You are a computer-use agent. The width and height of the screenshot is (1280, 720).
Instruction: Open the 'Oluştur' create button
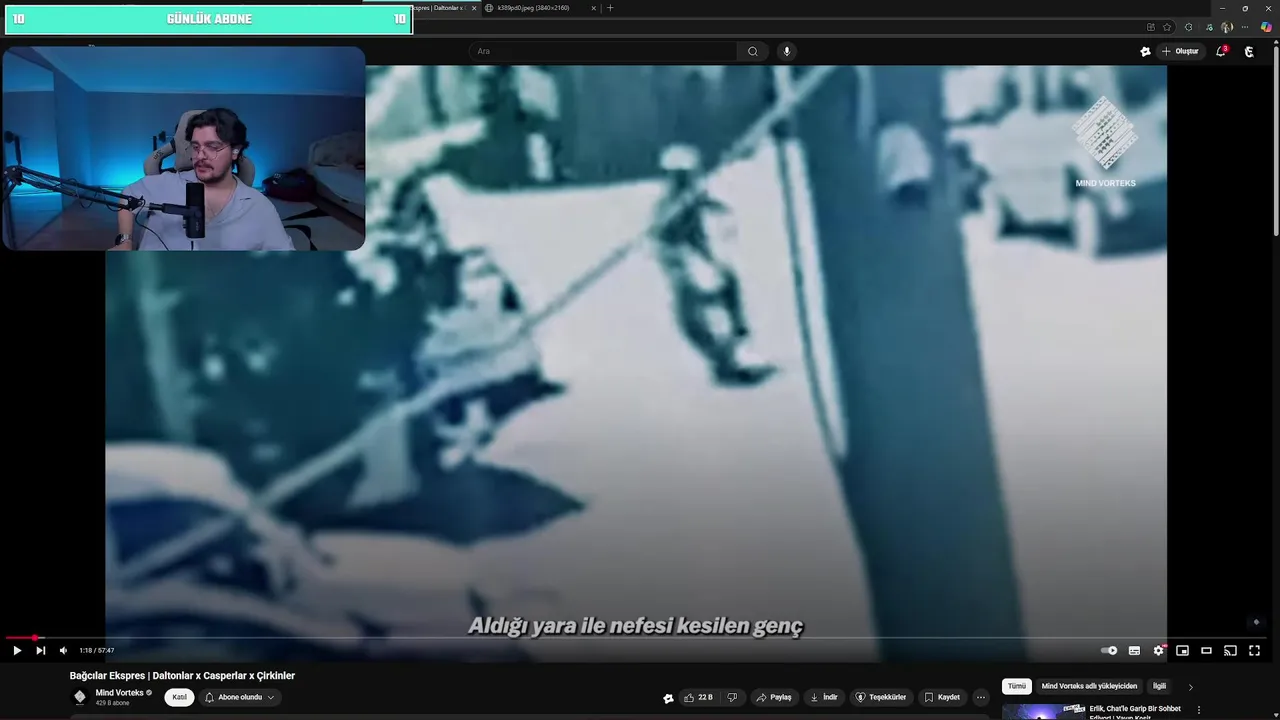(1180, 51)
